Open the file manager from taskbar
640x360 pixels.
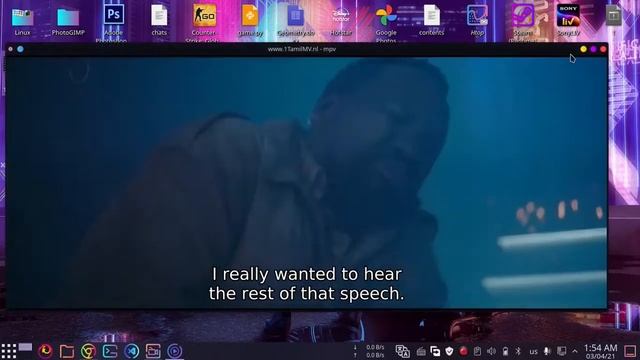pos(67,351)
